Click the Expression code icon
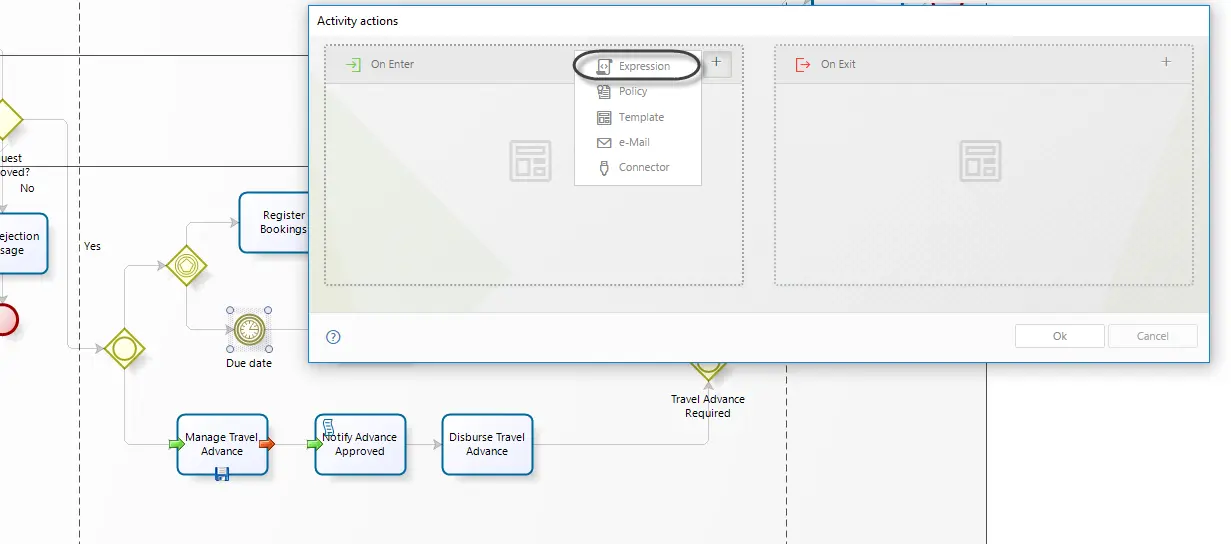 pyautogui.click(x=603, y=66)
